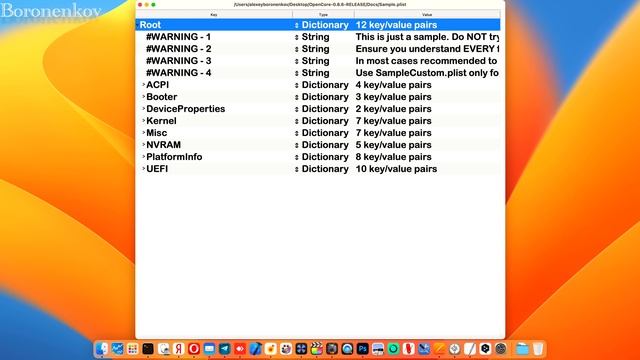
Task: Launch Terminal from the dock
Action: pyautogui.click(x=148, y=349)
